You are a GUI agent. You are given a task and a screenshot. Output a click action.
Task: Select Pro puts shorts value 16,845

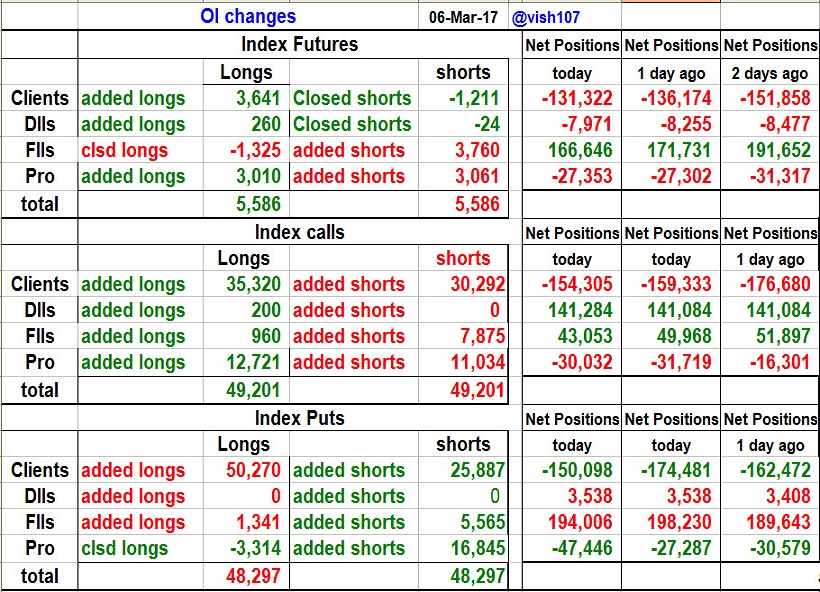click(474, 548)
